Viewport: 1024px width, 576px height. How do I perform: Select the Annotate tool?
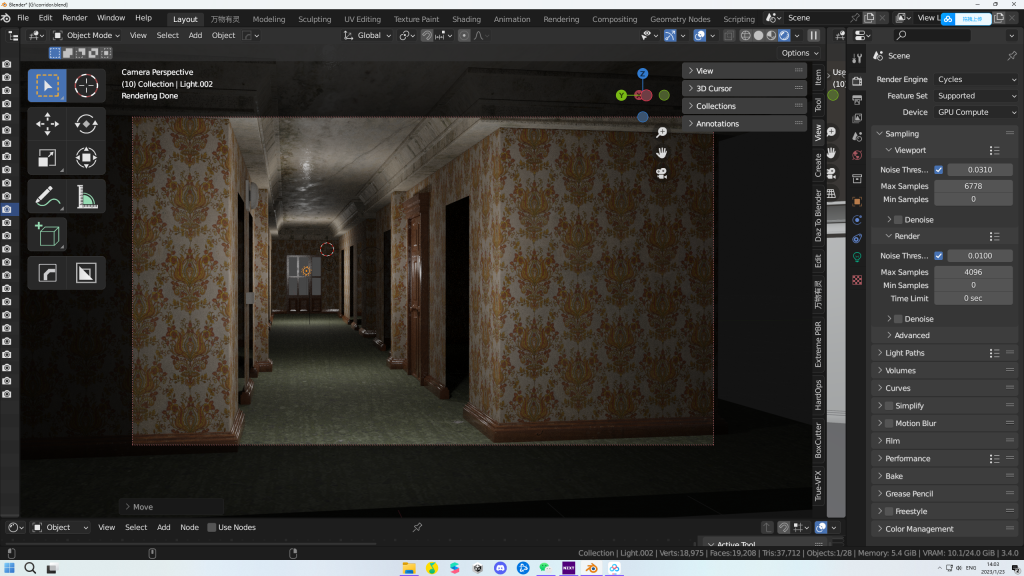click(47, 197)
